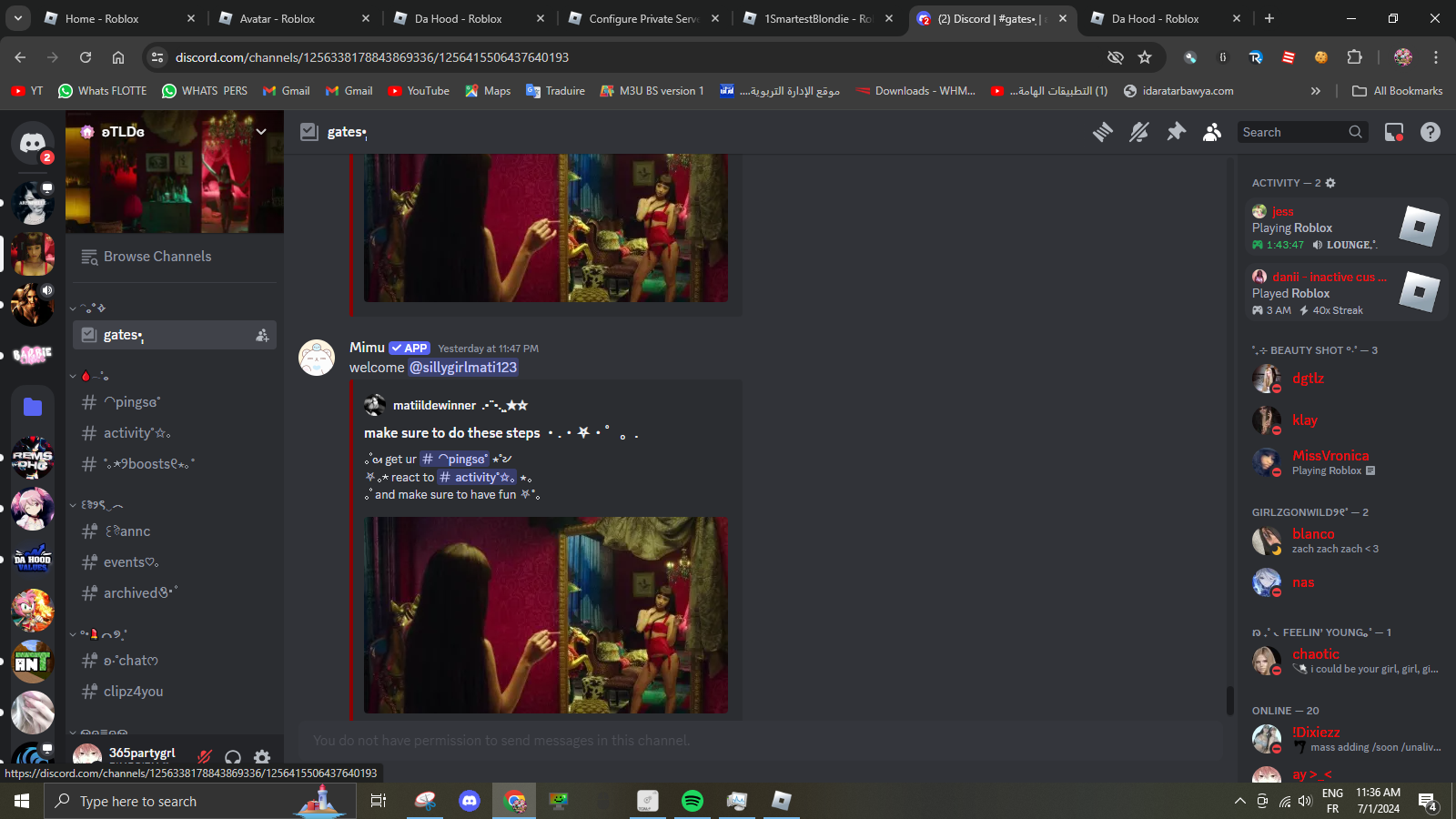Open member MissVronica profile
Screen dimensions: 1456x819
point(1346,462)
